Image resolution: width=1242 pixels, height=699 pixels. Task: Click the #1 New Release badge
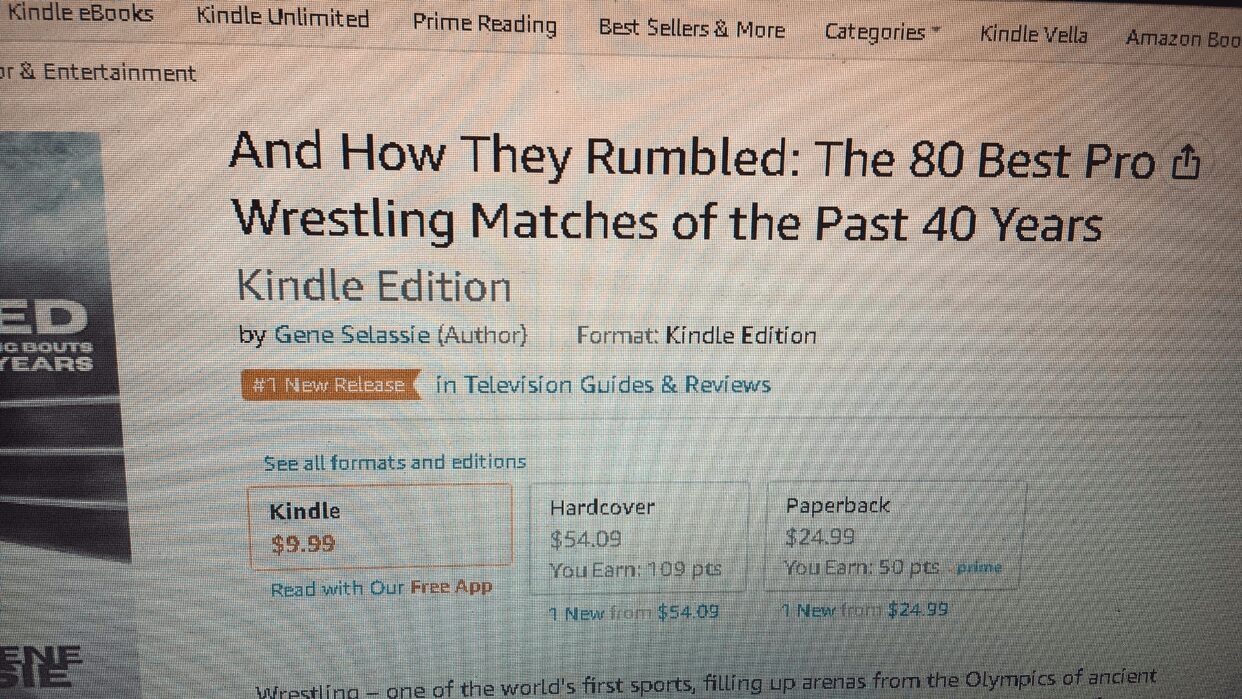[329, 386]
